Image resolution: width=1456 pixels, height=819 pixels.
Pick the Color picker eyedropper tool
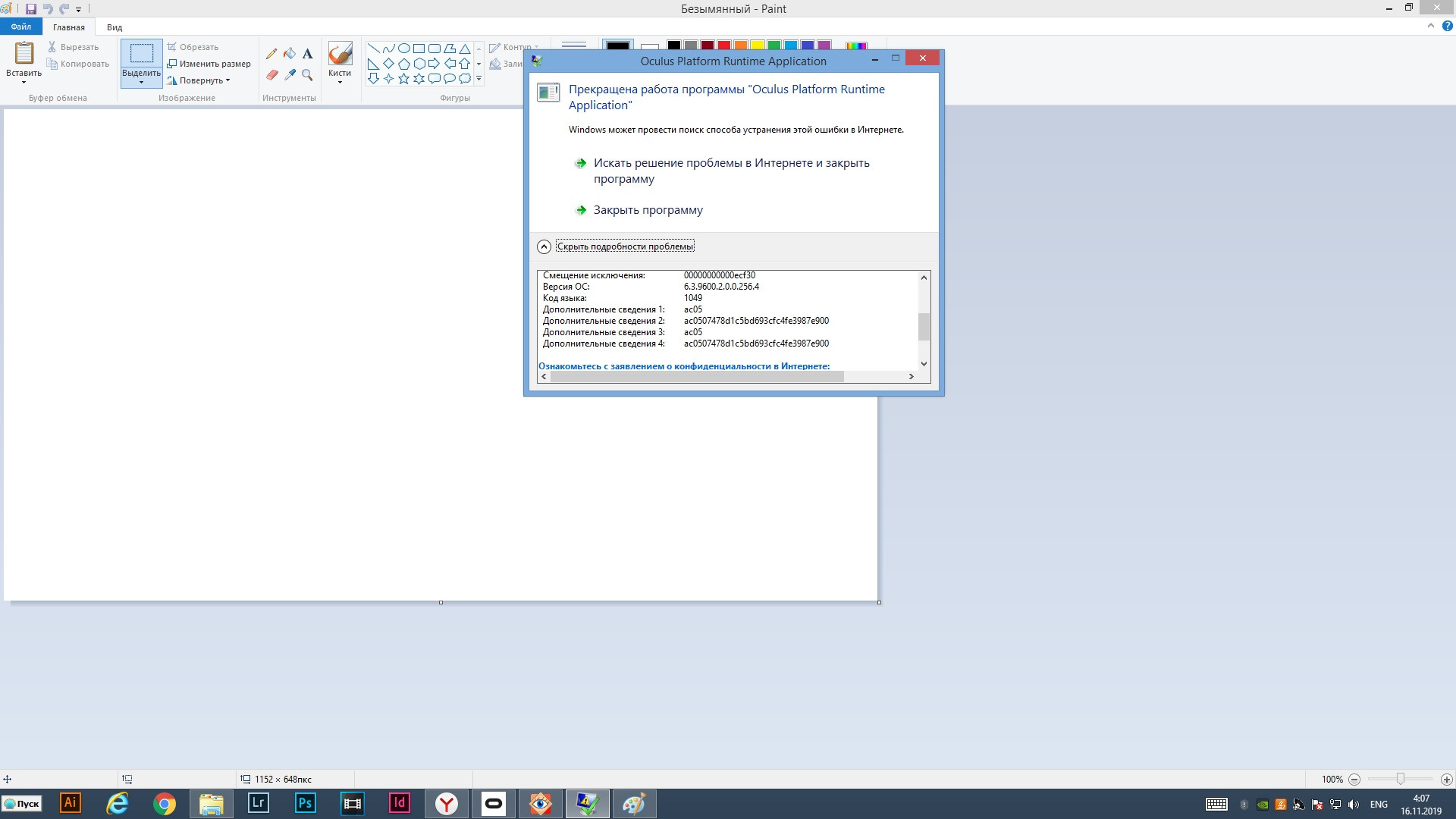(290, 74)
